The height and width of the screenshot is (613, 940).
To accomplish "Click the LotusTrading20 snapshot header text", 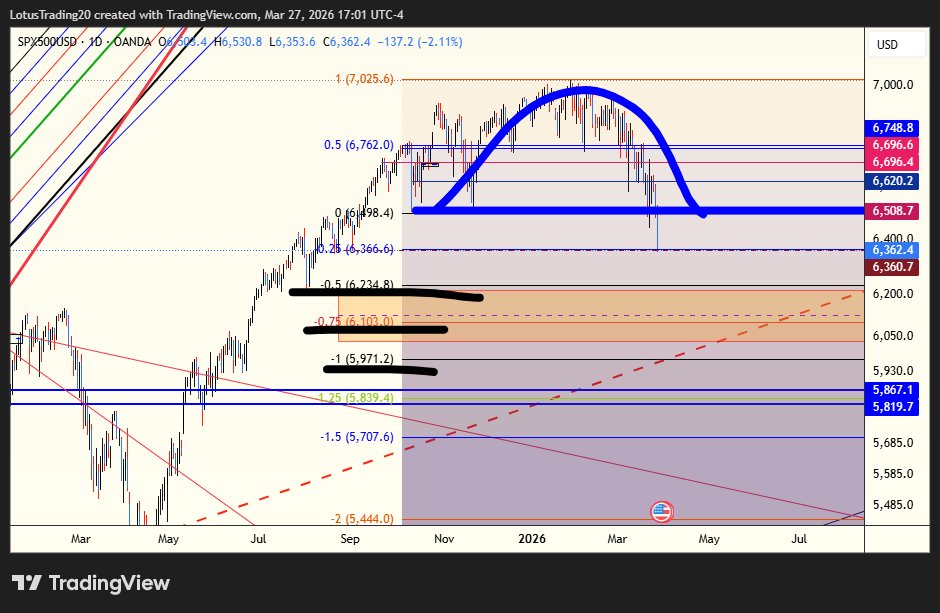I will pos(206,14).
